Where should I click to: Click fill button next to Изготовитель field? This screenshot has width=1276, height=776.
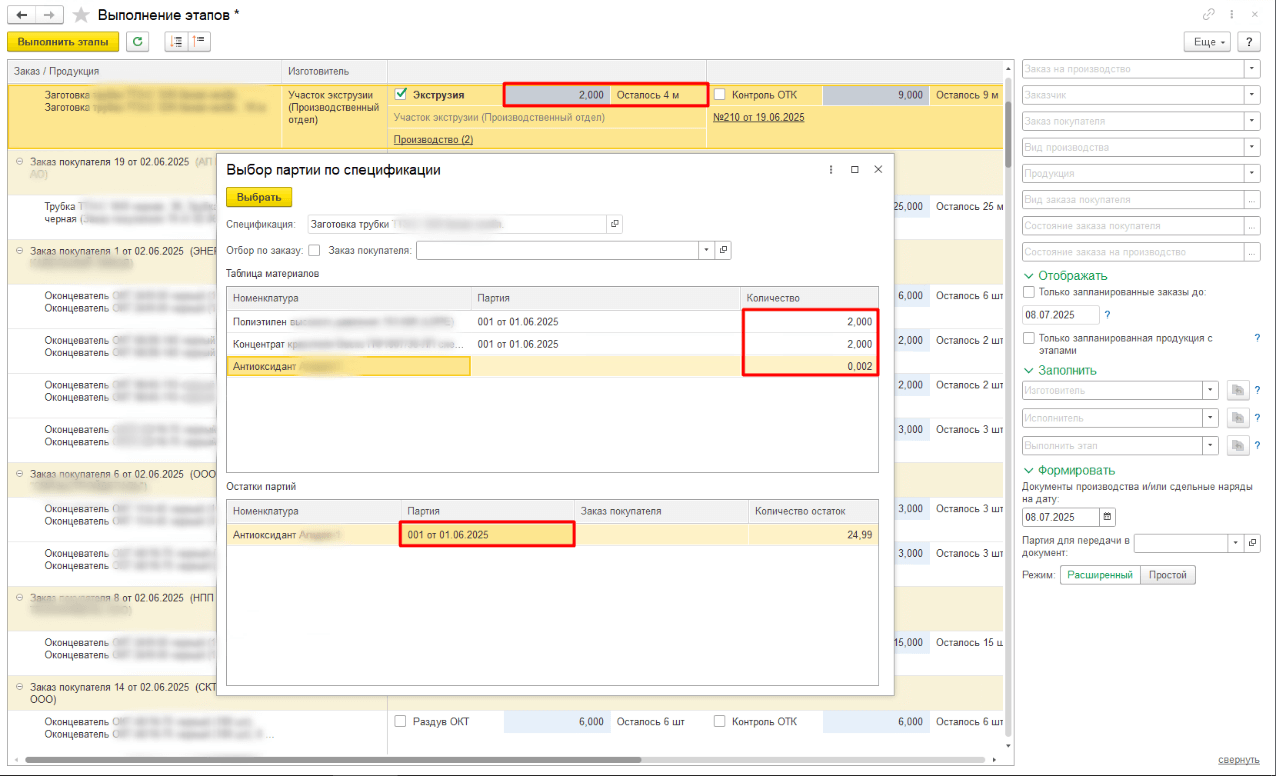[x=1236, y=391]
